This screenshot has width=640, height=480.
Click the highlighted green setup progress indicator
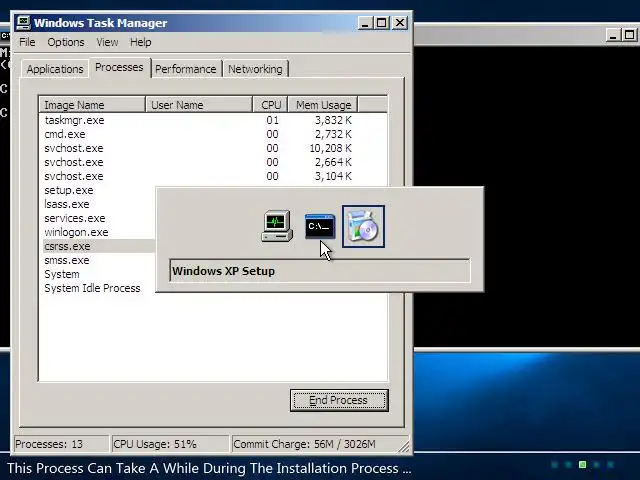582,464
